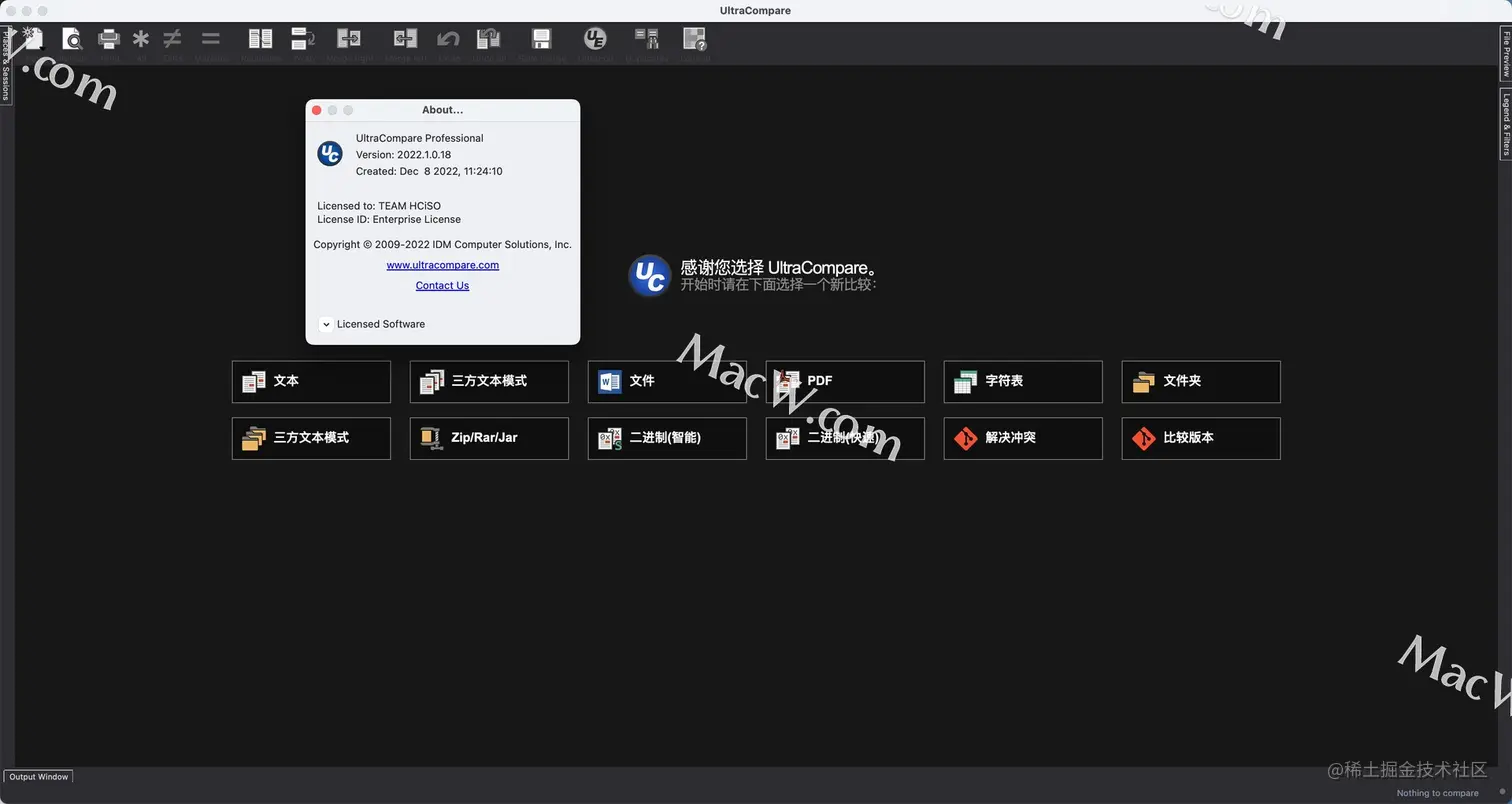This screenshot has height=804, width=1512.
Task: Click the UC logo in the About dialog
Action: pyautogui.click(x=330, y=154)
